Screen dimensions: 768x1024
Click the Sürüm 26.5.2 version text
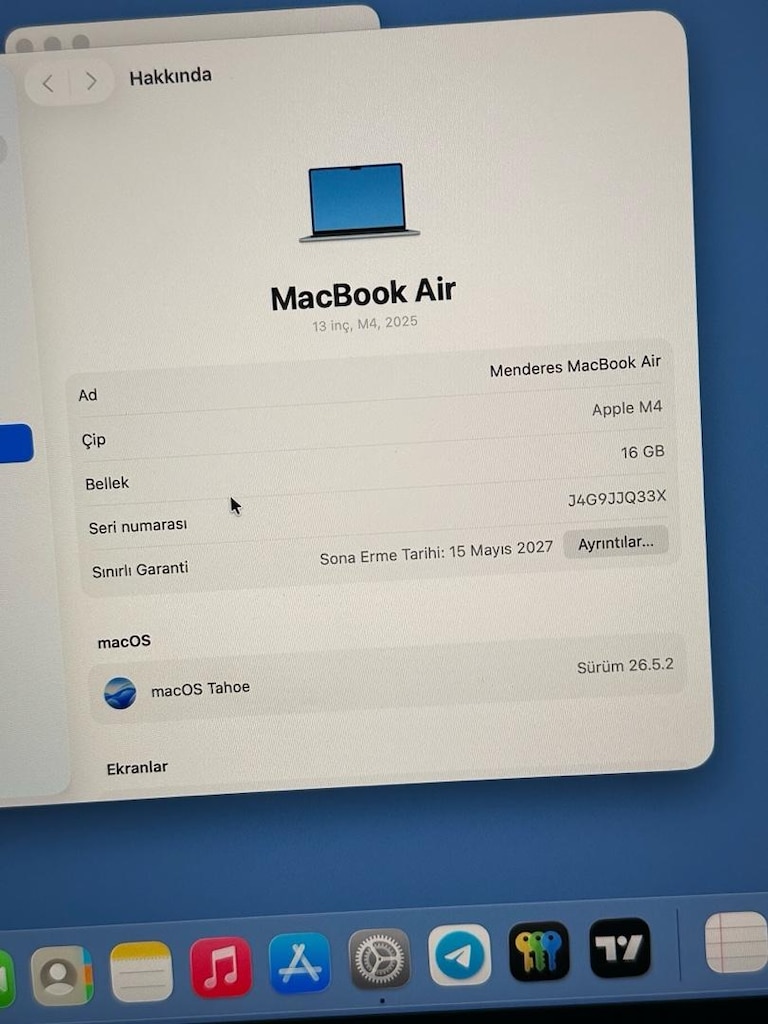click(x=625, y=667)
